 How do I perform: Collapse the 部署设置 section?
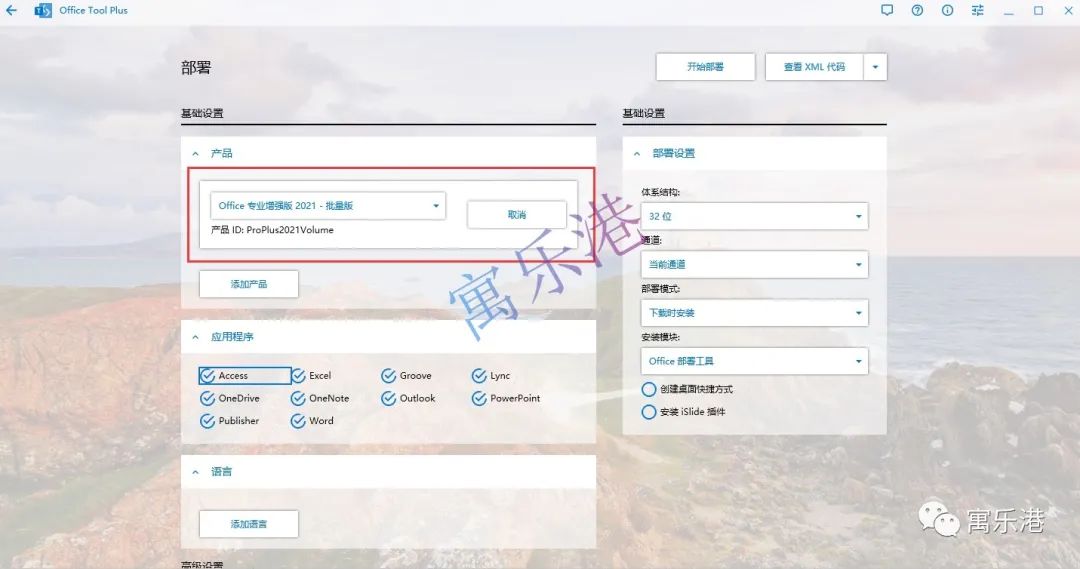(x=637, y=154)
